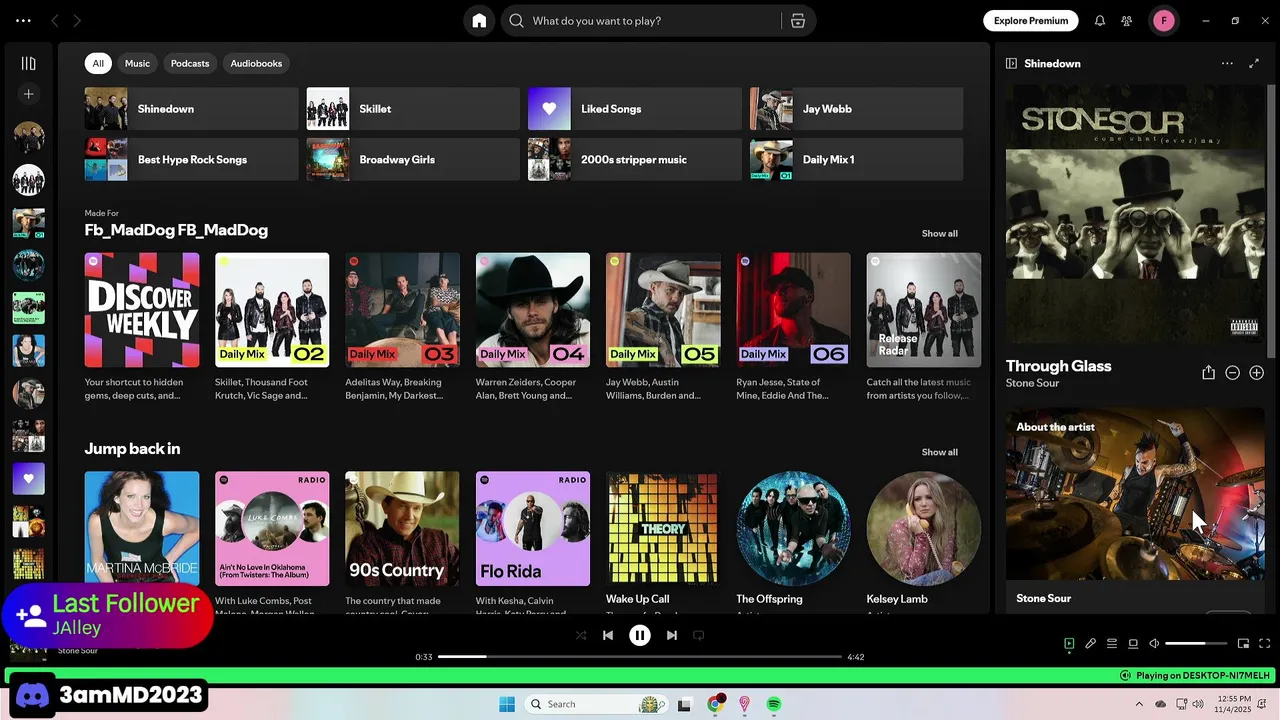Skip to next track

pos(672,635)
